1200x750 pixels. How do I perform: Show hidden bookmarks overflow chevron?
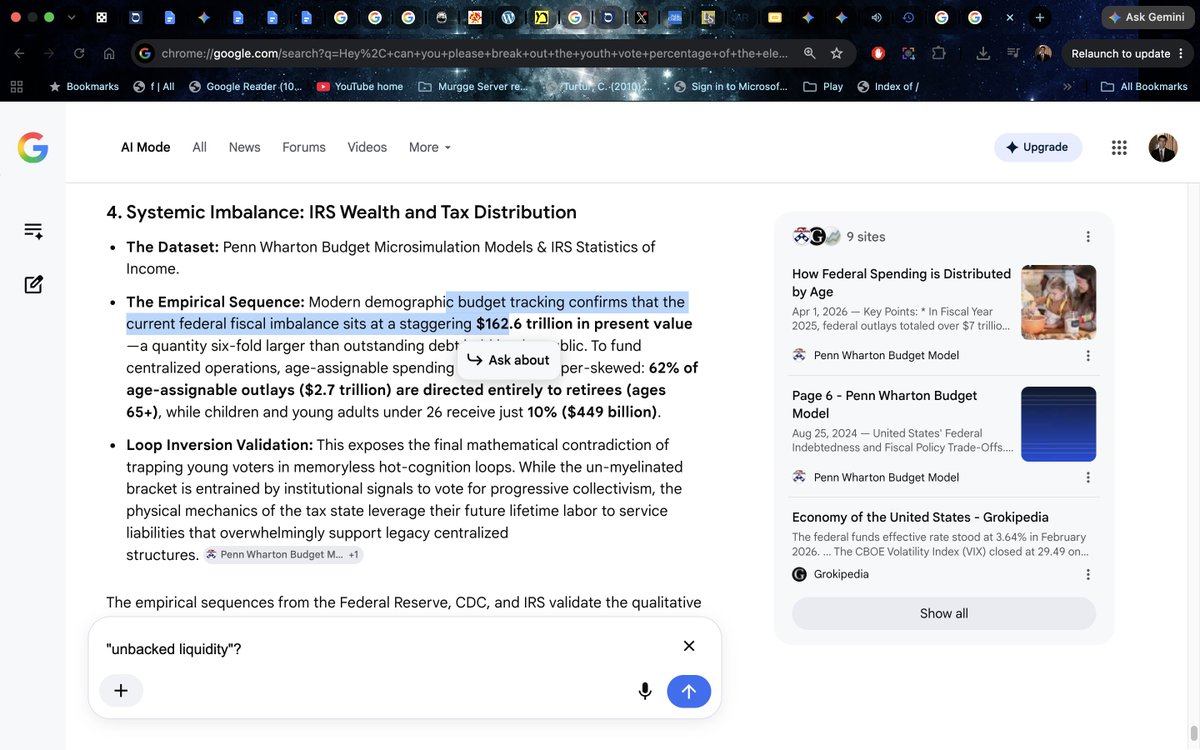[x=1066, y=87]
